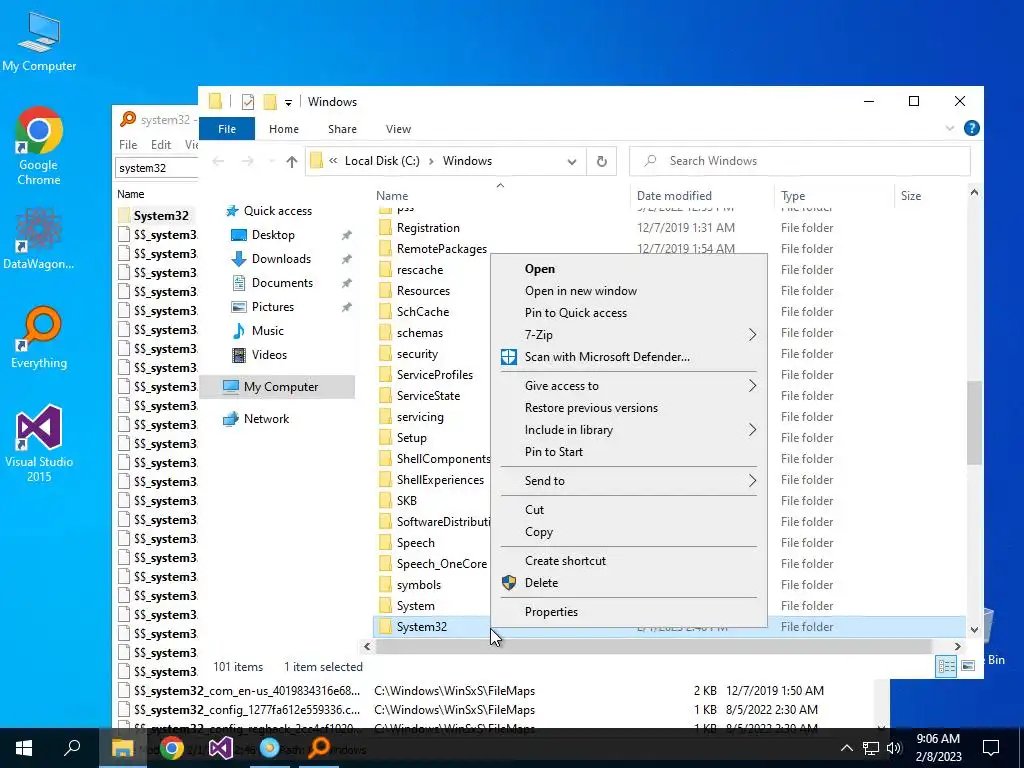The width and height of the screenshot is (1024, 768).
Task: Click the Windows Start button
Action: click(24, 748)
